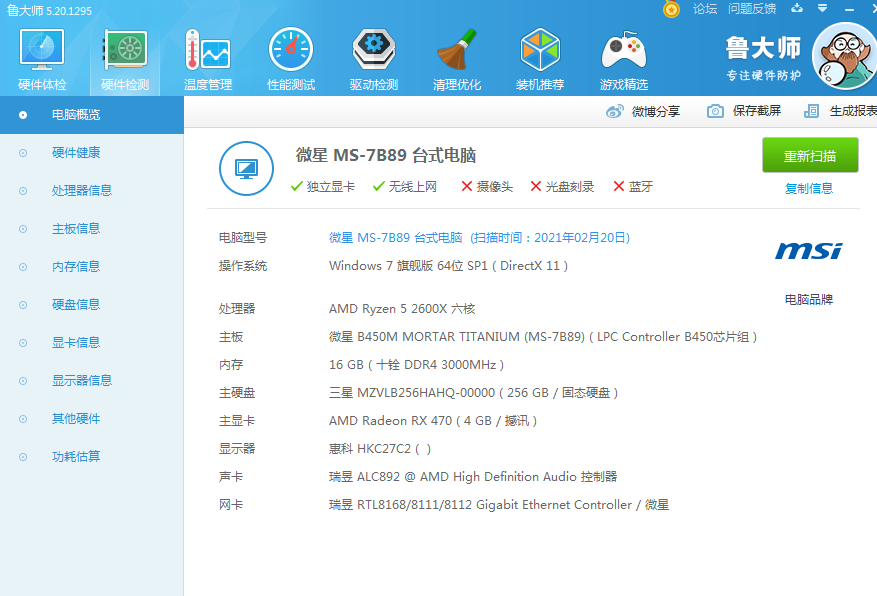Click the round computer monitor icon
The image size is (877, 596).
point(246,168)
